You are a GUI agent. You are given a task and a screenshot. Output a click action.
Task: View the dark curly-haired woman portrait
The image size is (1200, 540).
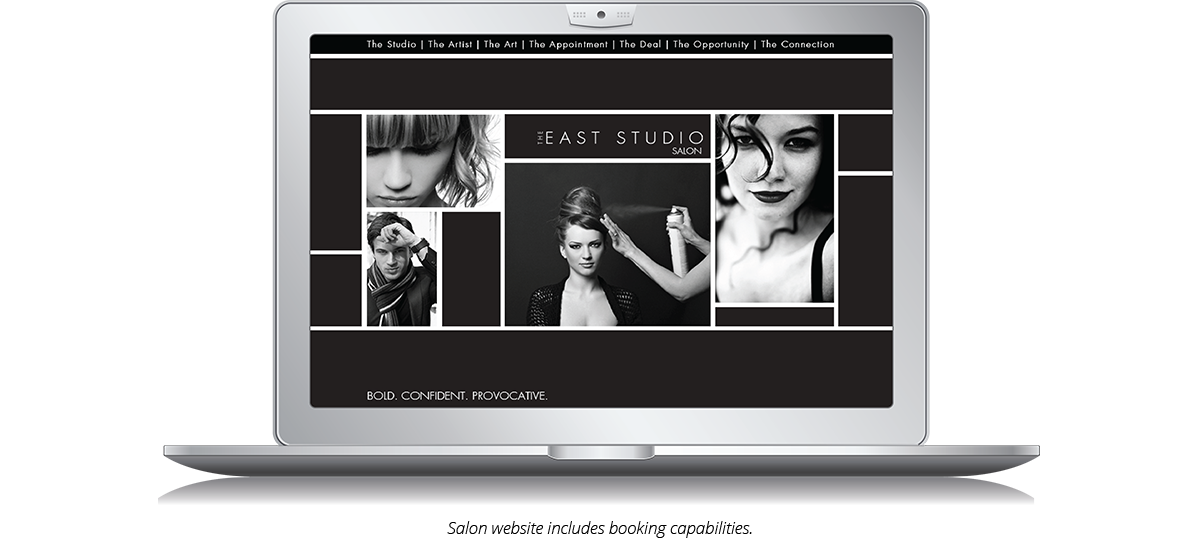(774, 208)
